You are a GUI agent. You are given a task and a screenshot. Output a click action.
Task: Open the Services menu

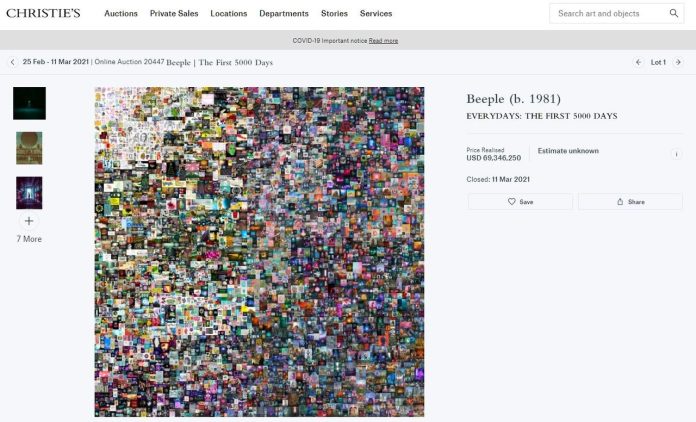point(376,14)
